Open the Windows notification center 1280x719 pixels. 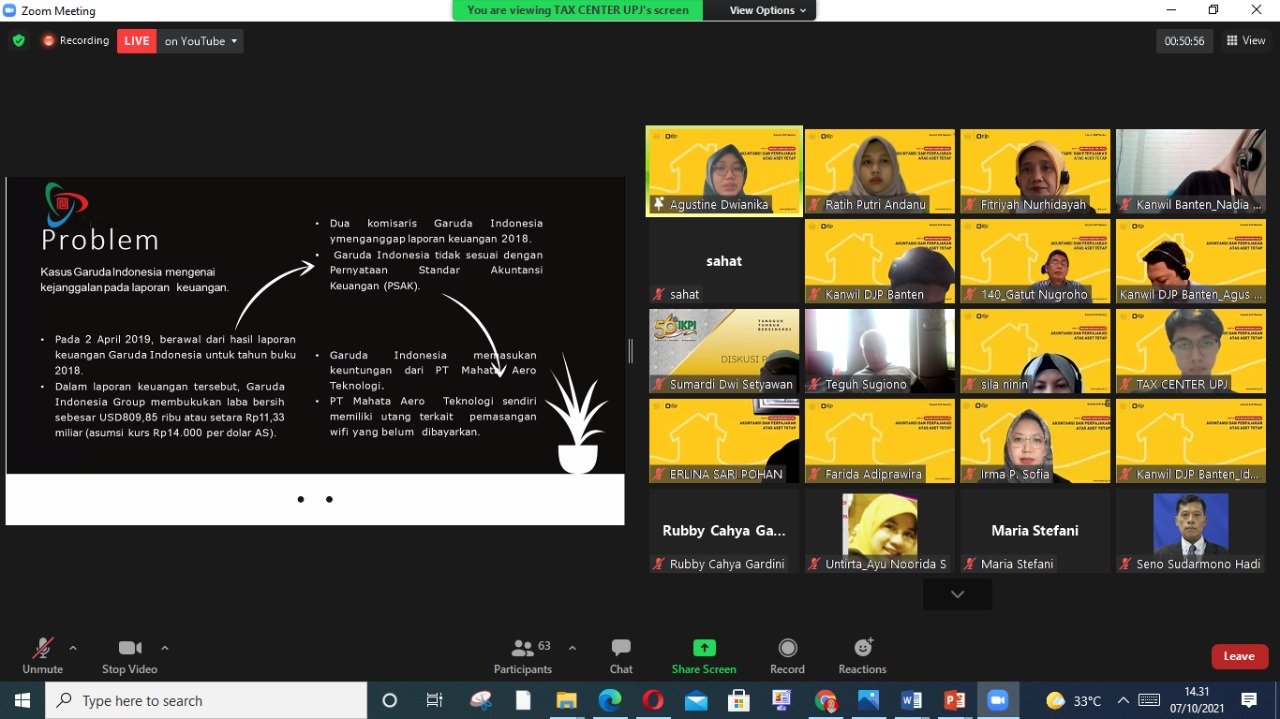[1249, 700]
